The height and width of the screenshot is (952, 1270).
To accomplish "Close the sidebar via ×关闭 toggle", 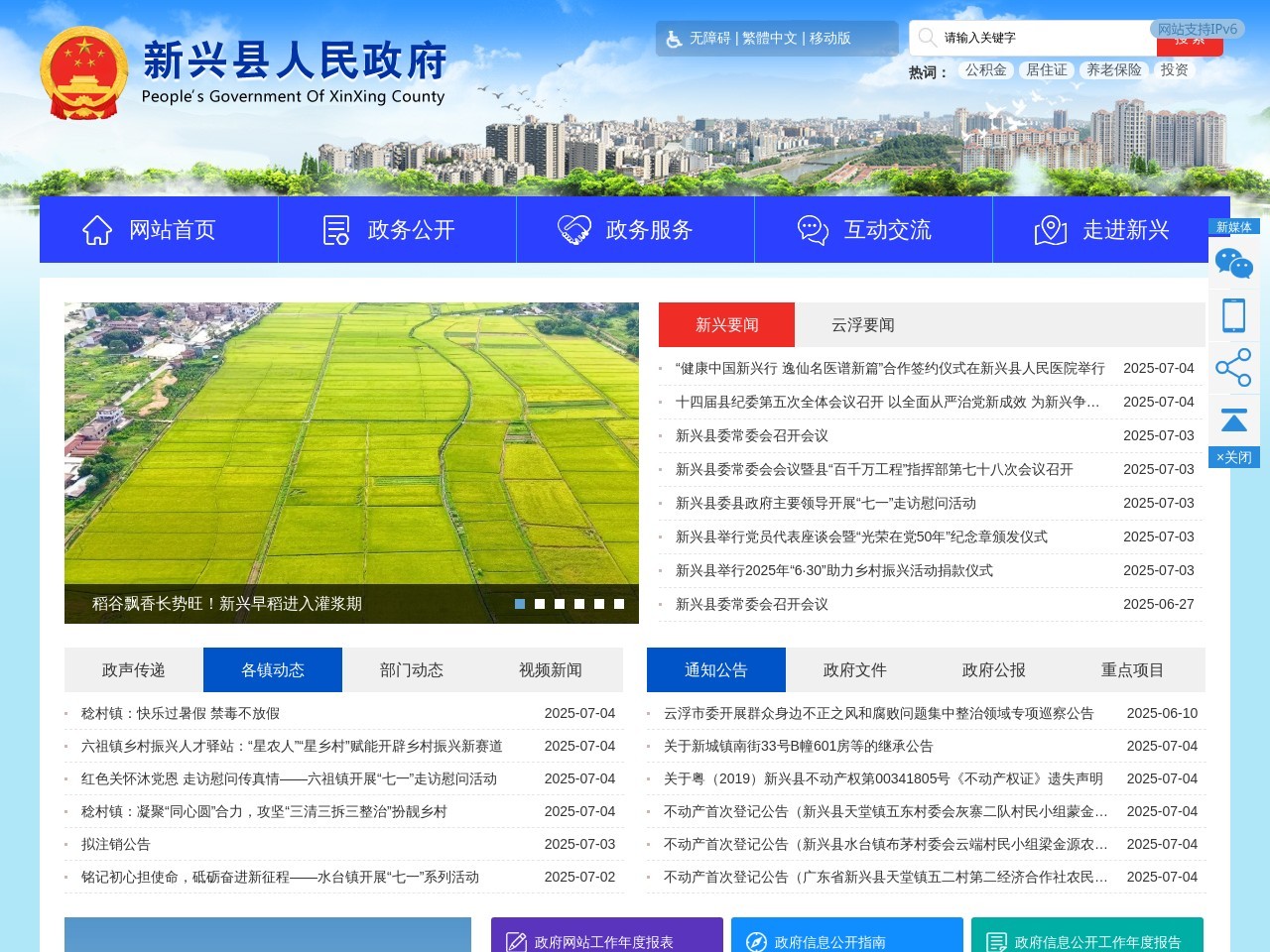I will coord(1234,457).
